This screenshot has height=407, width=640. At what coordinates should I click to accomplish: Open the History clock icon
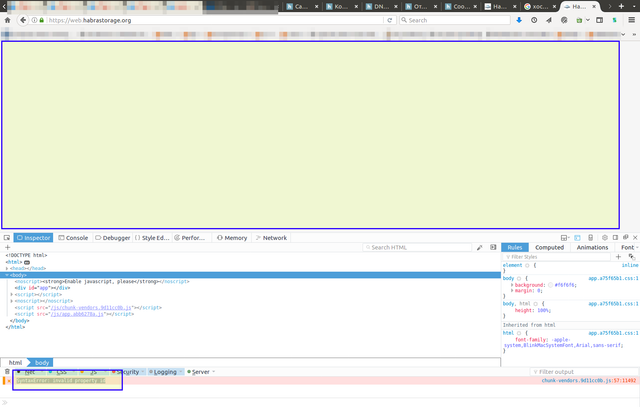[x=534, y=20]
